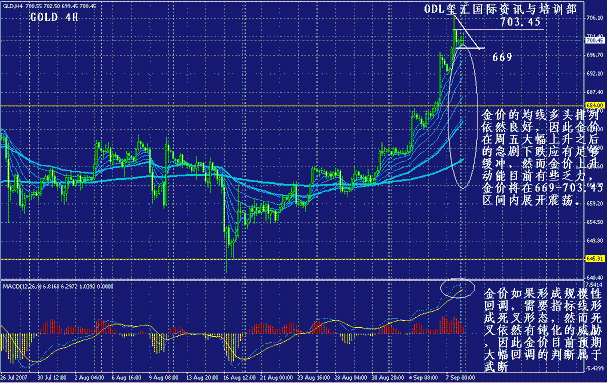
Task: Click the 23 Aug 16:00 date label
Action: (315, 378)
